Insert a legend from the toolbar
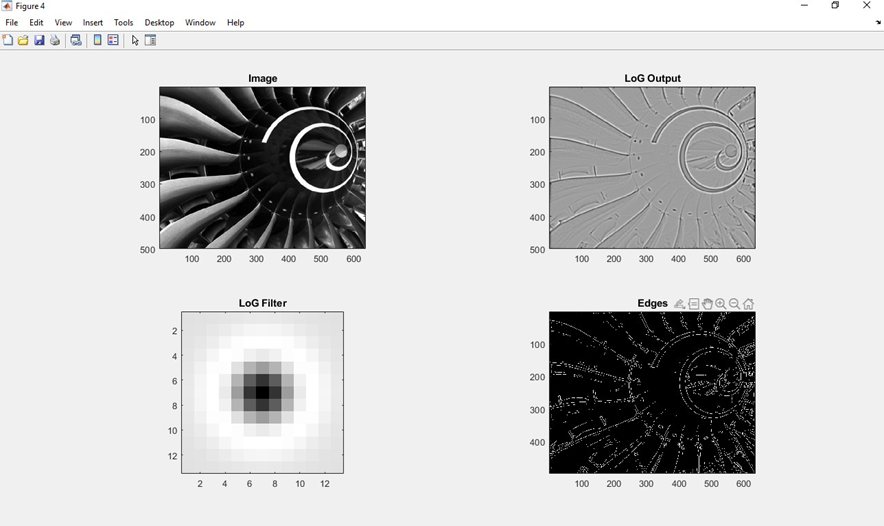This screenshot has height=526, width=884. pos(113,40)
